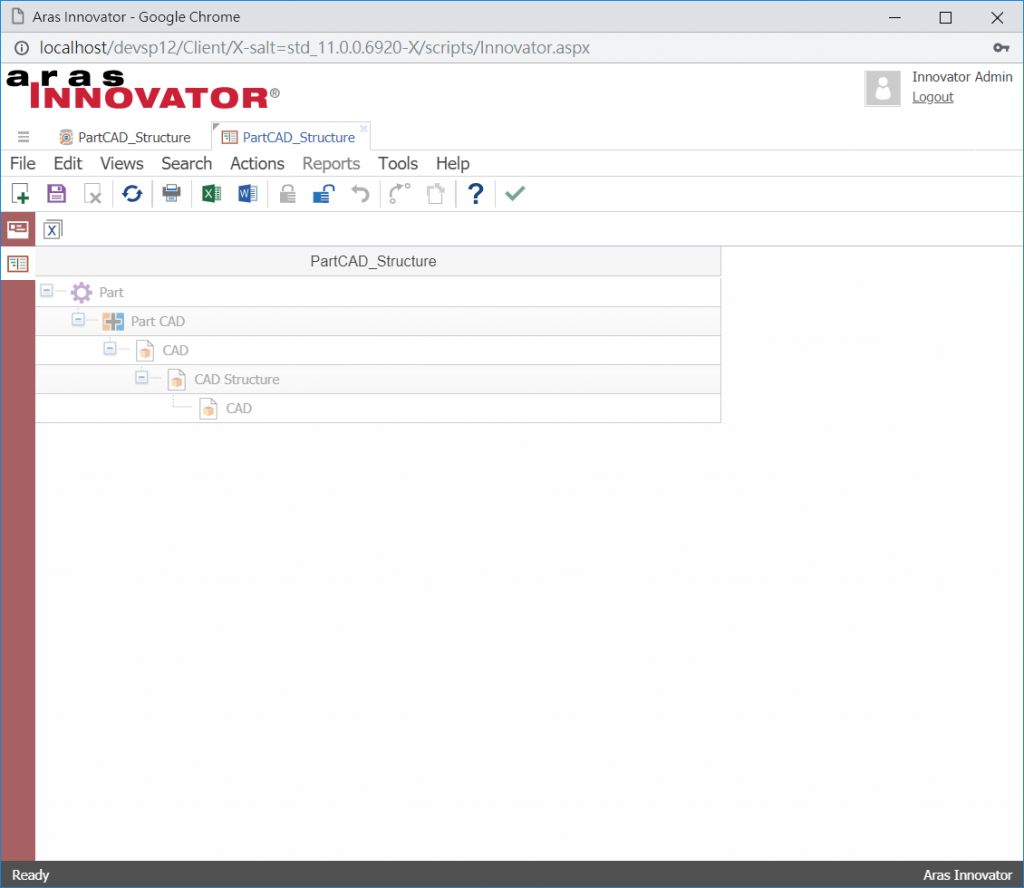Export to Word toolbar icon
Image resolution: width=1024 pixels, height=888 pixels.
(x=248, y=194)
